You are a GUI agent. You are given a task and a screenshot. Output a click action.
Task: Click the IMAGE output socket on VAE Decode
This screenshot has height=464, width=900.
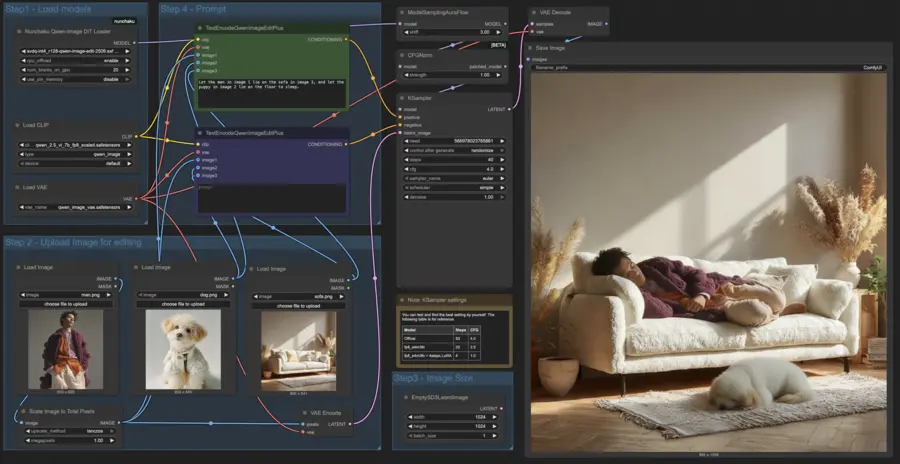(607, 24)
